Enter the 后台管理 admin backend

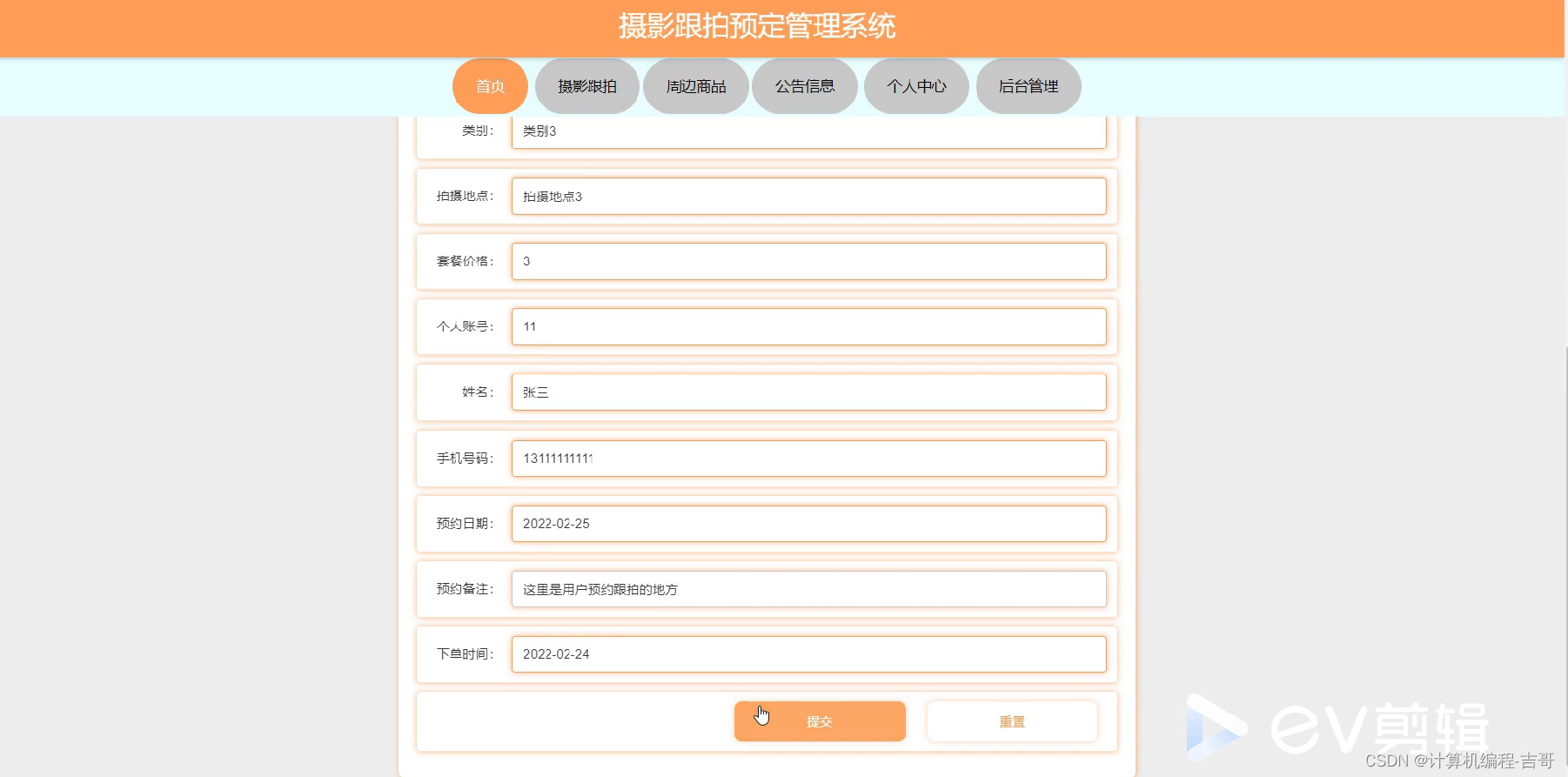1028,86
